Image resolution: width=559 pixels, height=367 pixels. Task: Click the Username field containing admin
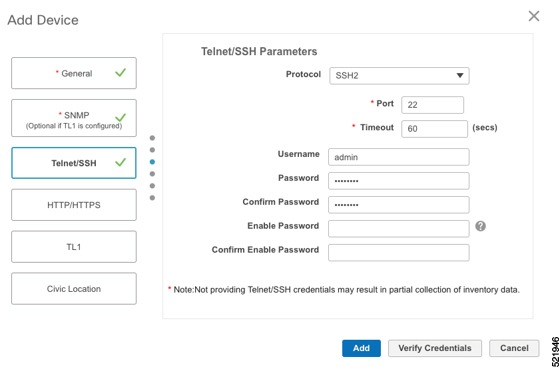(x=399, y=157)
